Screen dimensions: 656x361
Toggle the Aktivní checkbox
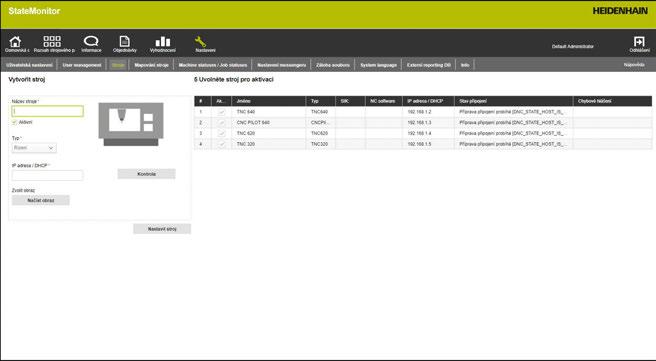tap(15, 122)
